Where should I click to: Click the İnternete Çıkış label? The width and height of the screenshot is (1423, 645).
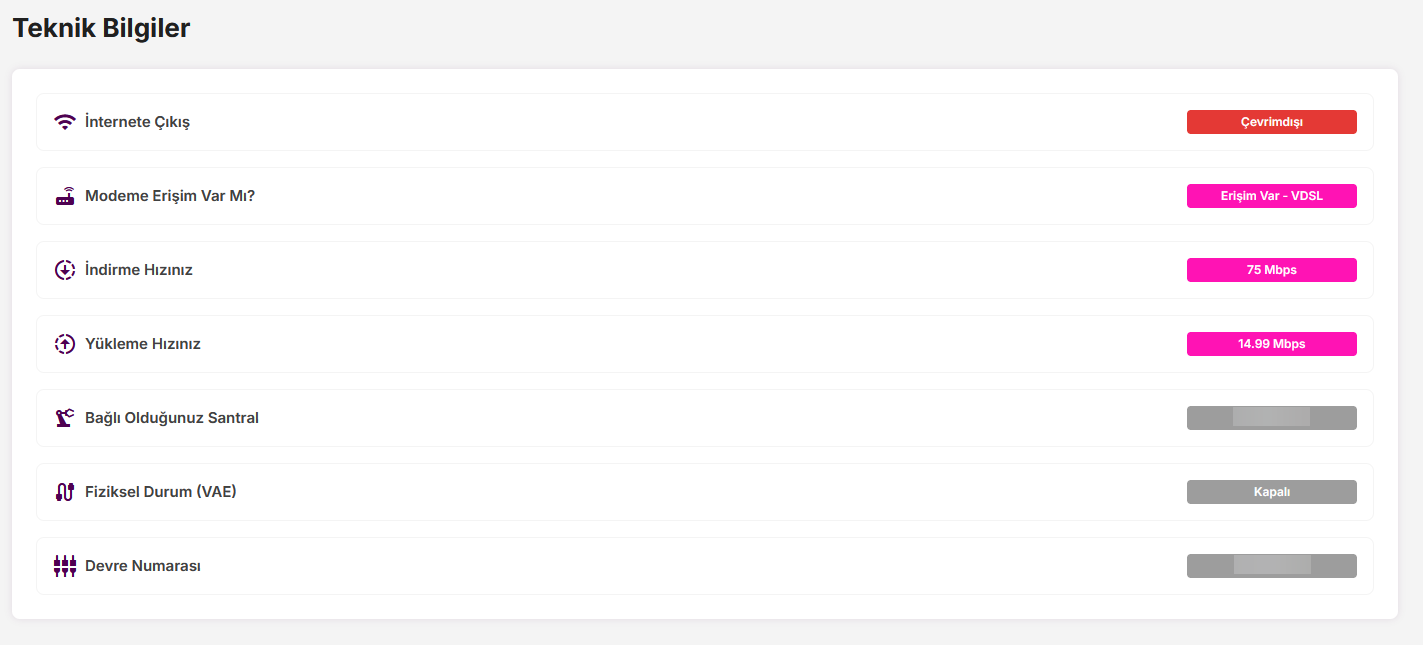(137, 122)
